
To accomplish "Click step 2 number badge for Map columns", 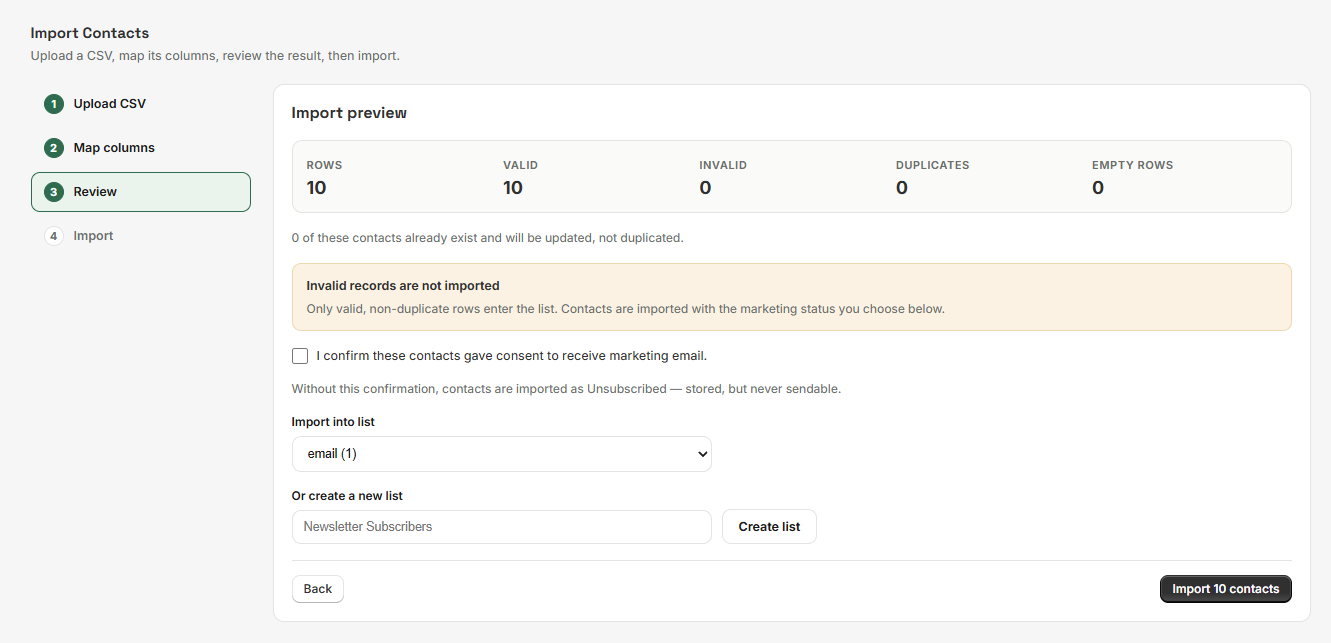I will click(x=54, y=148).
